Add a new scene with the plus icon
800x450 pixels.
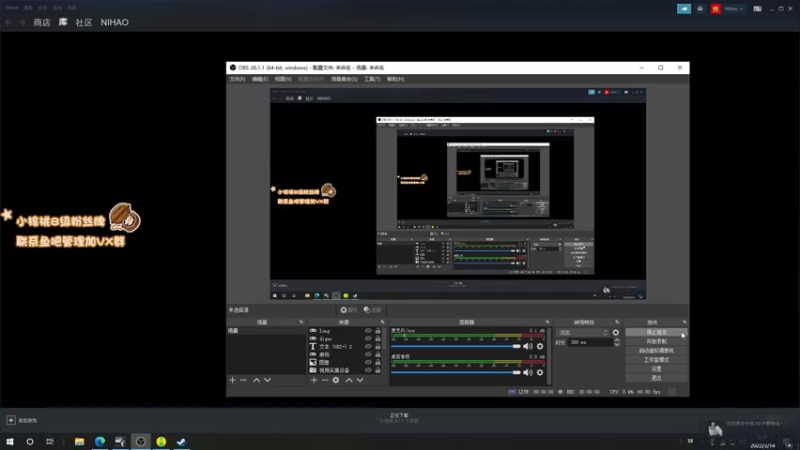click(233, 380)
